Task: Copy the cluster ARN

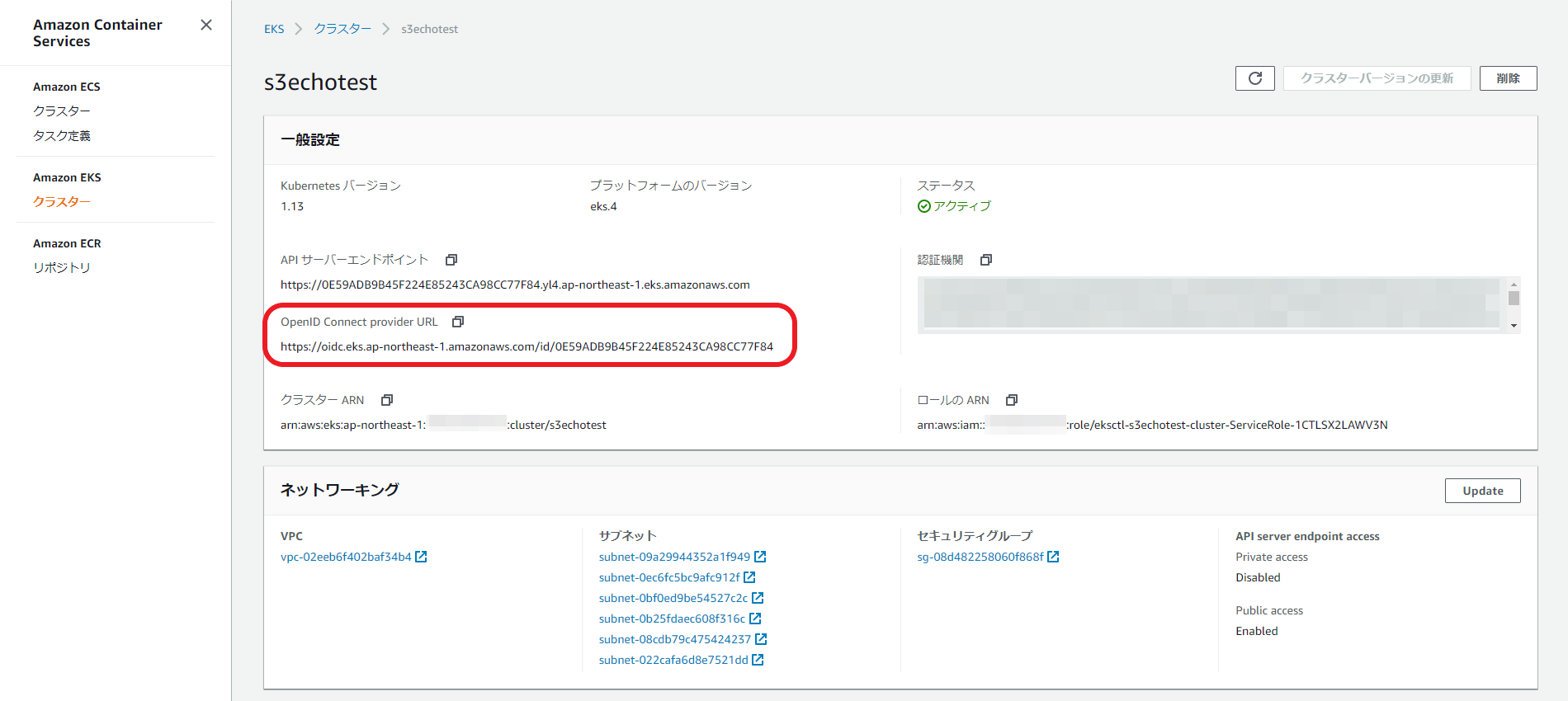Action: (x=387, y=400)
